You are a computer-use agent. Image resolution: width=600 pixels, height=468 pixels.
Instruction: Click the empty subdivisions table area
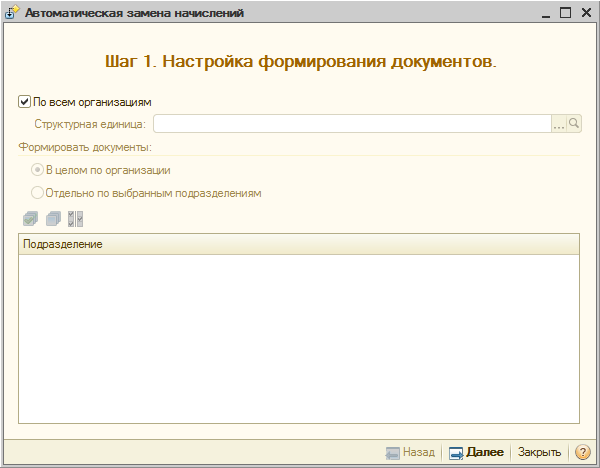point(299,338)
